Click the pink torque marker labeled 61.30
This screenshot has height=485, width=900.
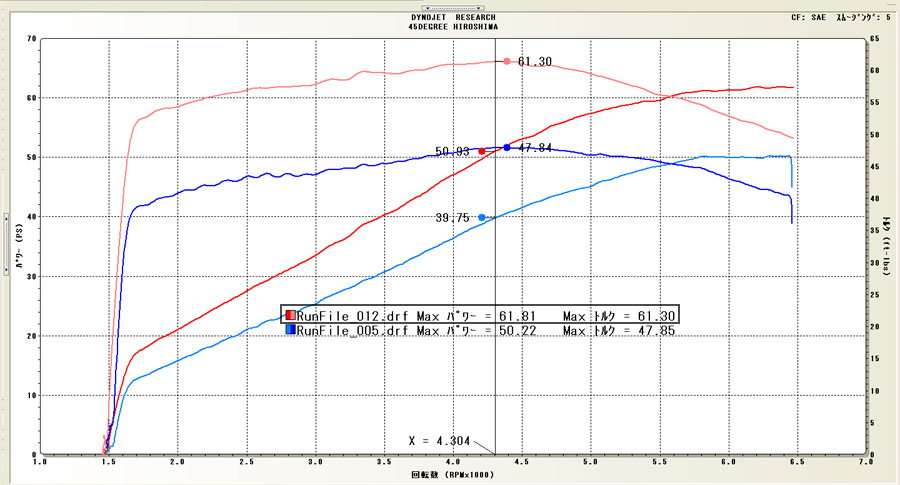click(x=507, y=61)
